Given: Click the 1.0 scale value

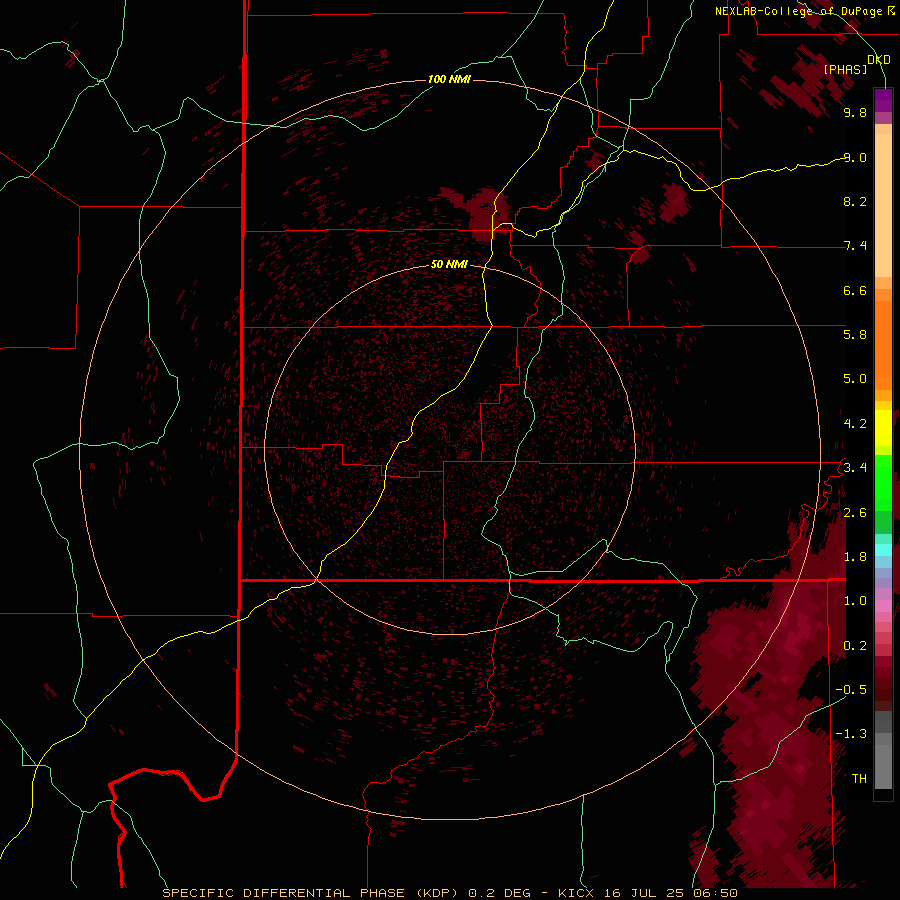Looking at the screenshot, I should click(x=855, y=600).
